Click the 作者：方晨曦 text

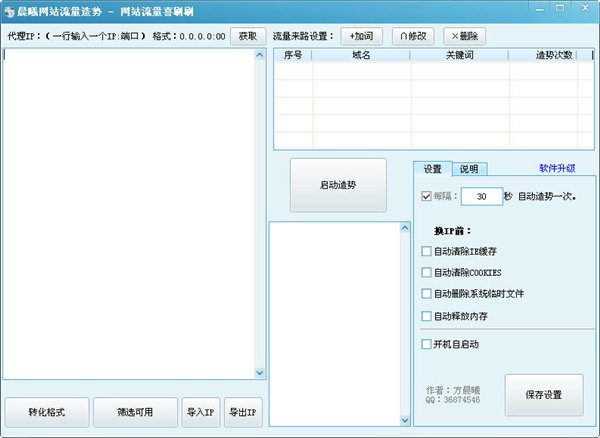click(x=453, y=390)
